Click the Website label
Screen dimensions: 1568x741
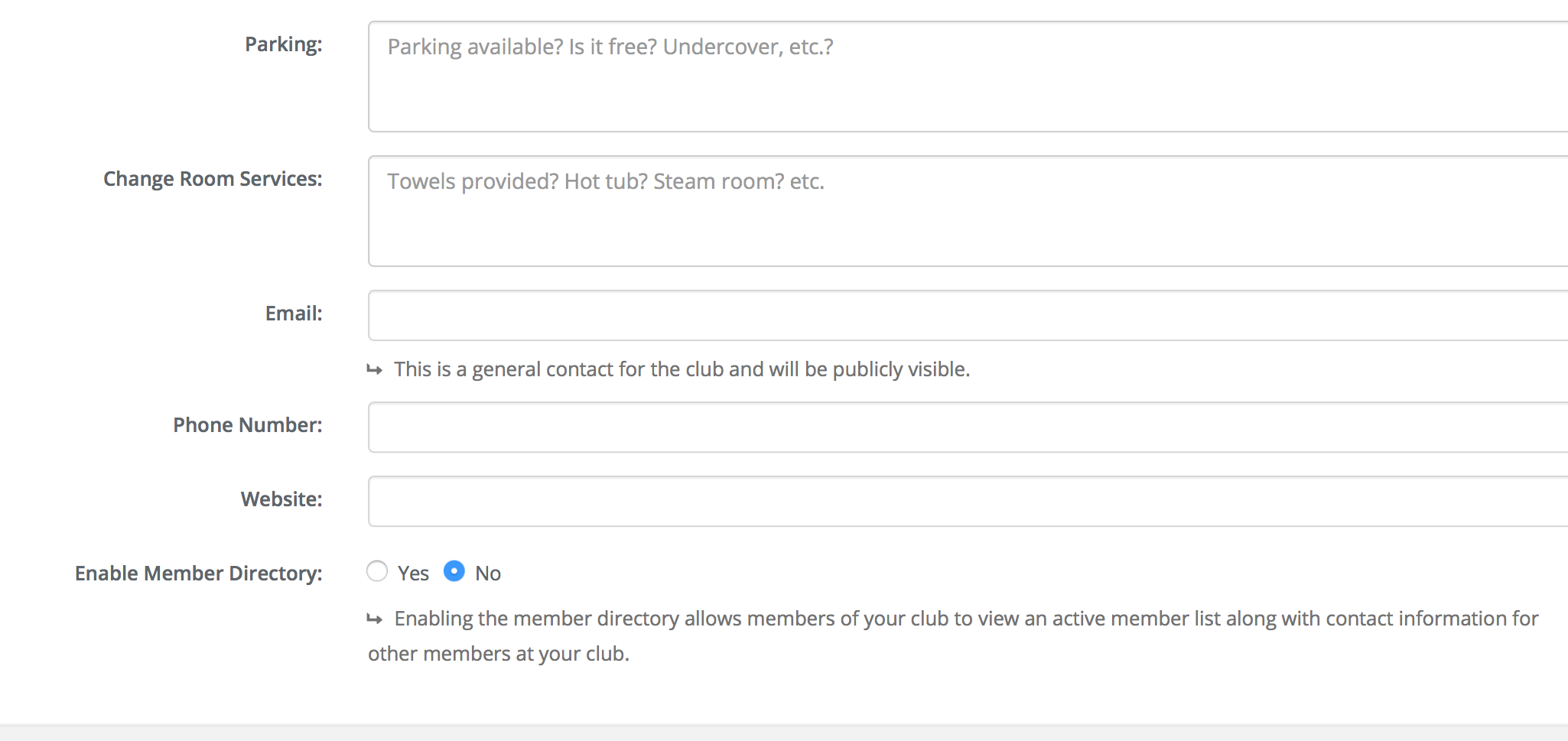281,499
